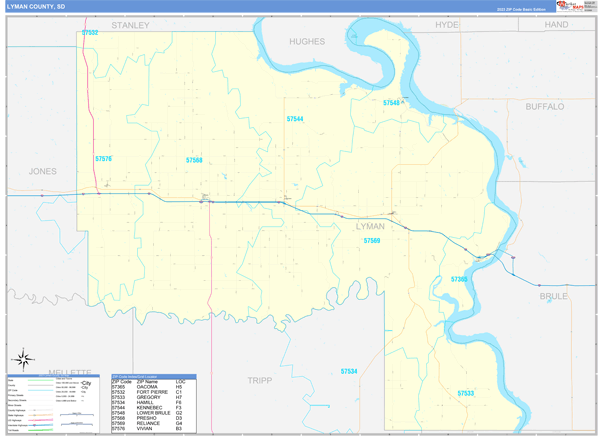
Task: Click the STANLEY county label
Action: coord(130,24)
